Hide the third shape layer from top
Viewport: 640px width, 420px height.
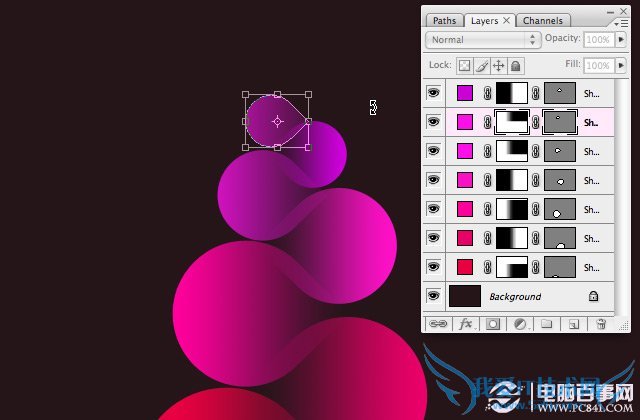point(433,151)
